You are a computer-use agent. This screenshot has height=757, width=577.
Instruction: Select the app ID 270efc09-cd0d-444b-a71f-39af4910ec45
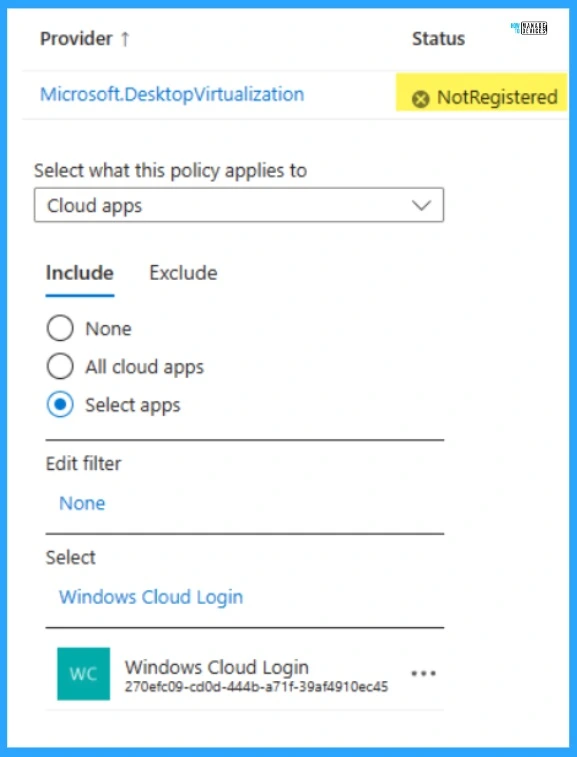pos(256,687)
